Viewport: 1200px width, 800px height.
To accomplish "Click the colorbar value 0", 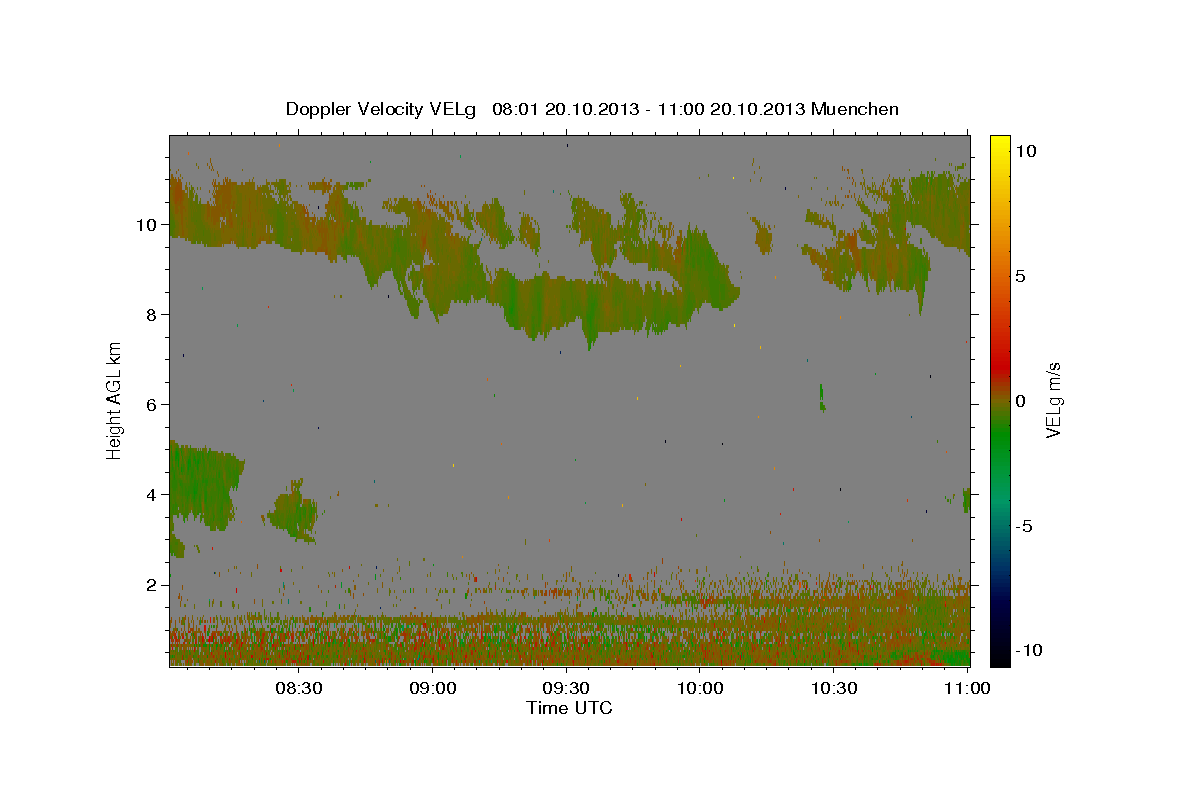I will 1020,401.
